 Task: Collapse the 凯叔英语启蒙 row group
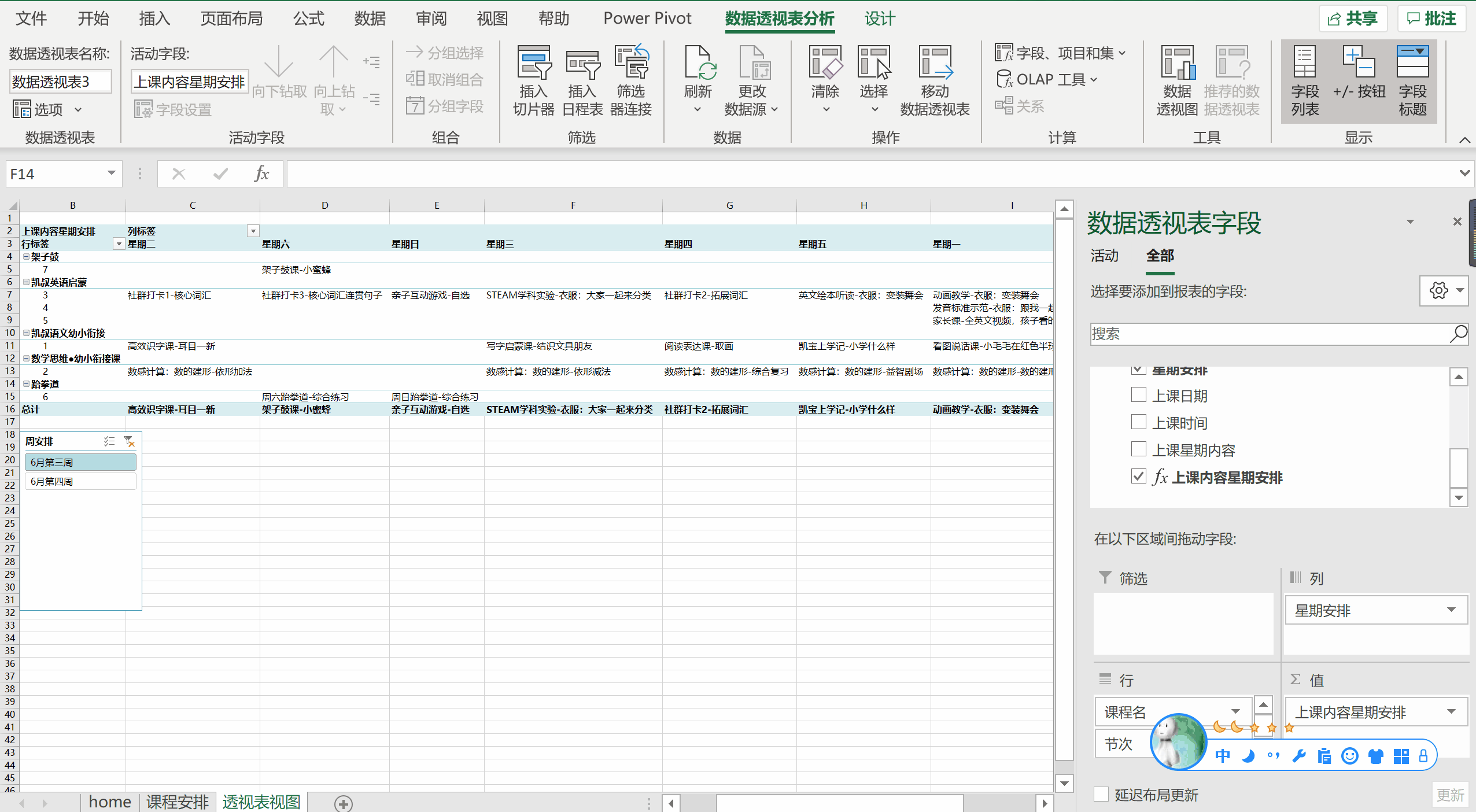pos(26,282)
